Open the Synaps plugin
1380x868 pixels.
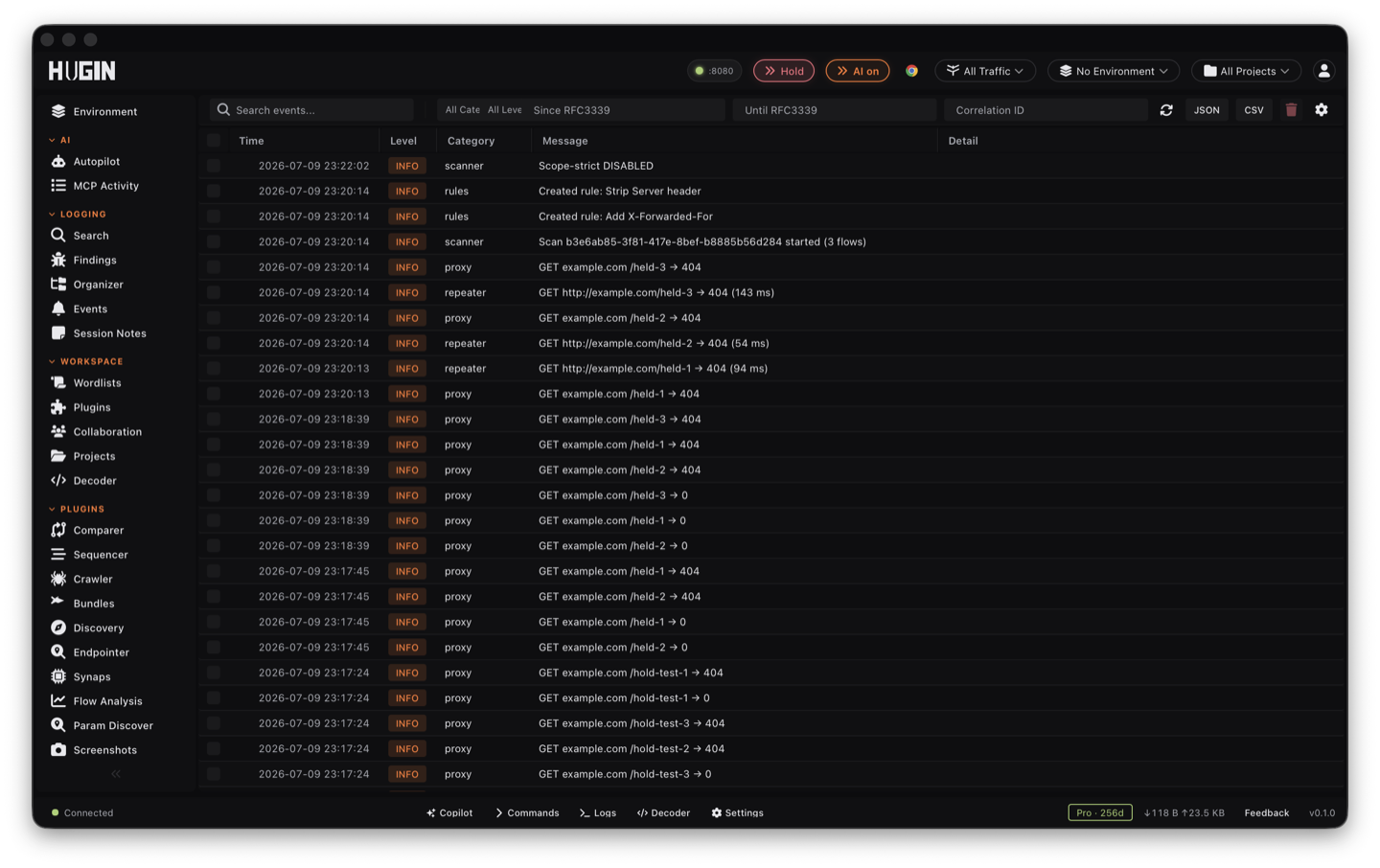(x=91, y=676)
